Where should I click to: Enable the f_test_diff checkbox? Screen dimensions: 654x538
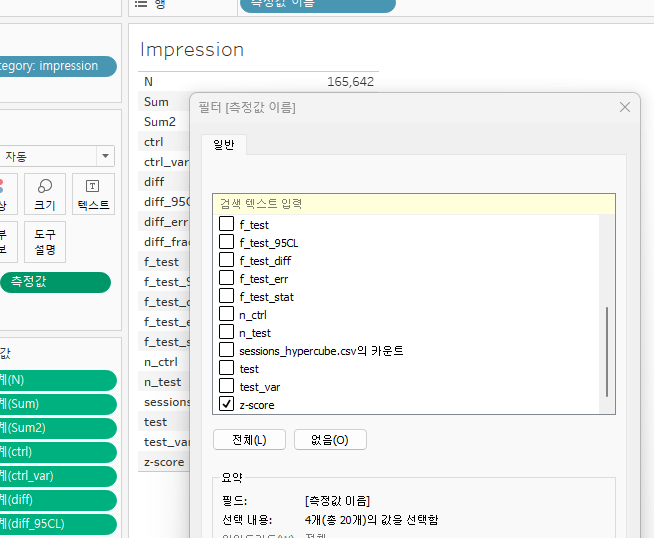coord(226,259)
